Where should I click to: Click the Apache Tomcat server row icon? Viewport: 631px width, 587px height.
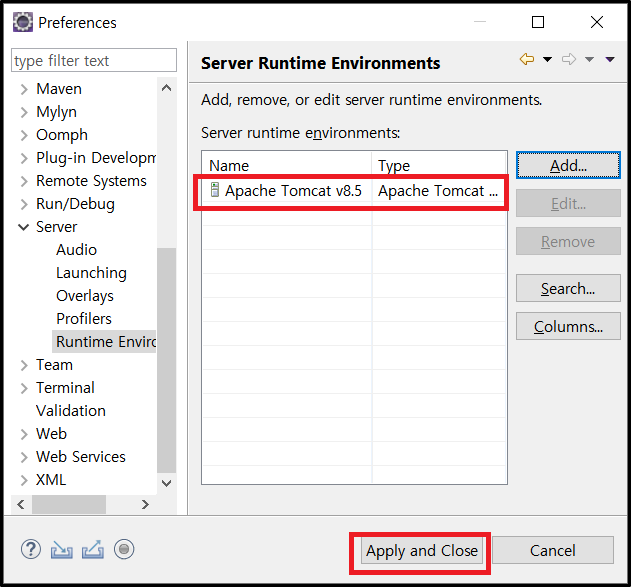click(x=215, y=190)
